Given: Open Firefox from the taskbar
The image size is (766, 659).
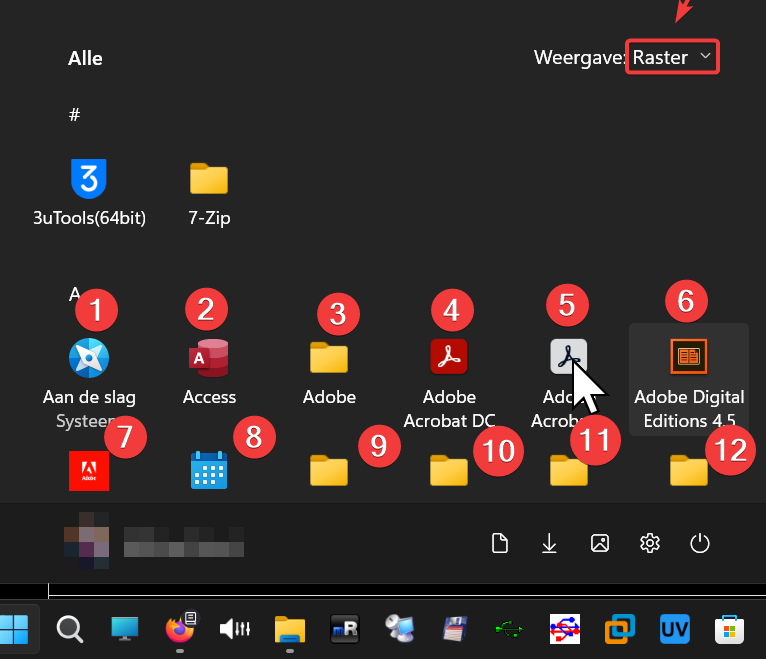Looking at the screenshot, I should [x=180, y=628].
